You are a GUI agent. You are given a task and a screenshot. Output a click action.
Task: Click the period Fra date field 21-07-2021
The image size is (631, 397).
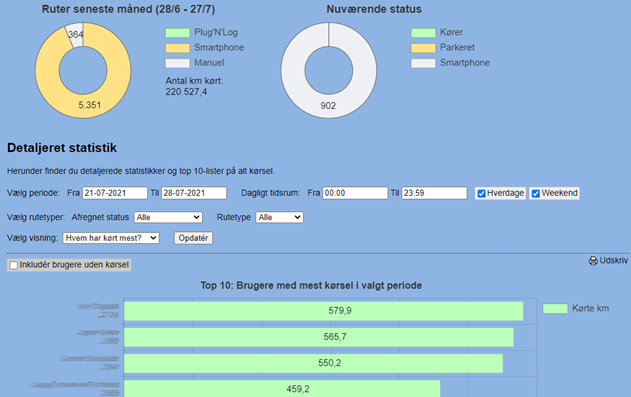click(115, 193)
